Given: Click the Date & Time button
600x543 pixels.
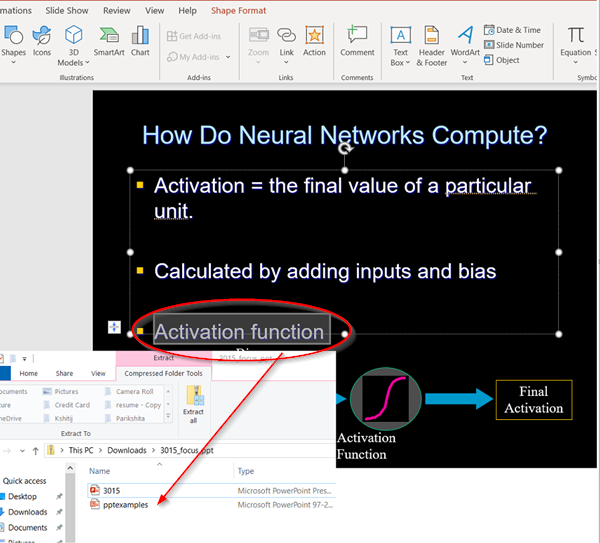Looking at the screenshot, I should click(x=512, y=30).
